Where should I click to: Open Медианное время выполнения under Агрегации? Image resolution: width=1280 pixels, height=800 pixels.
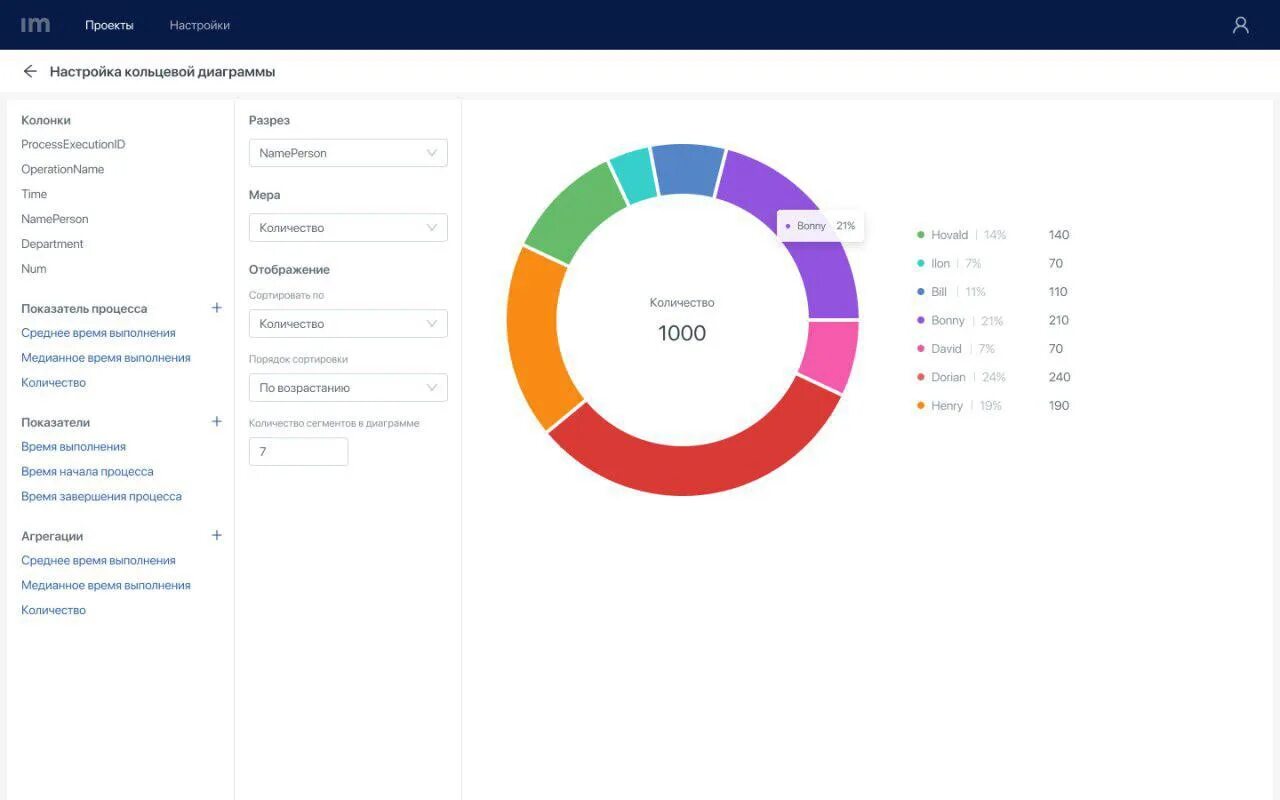click(x=106, y=586)
